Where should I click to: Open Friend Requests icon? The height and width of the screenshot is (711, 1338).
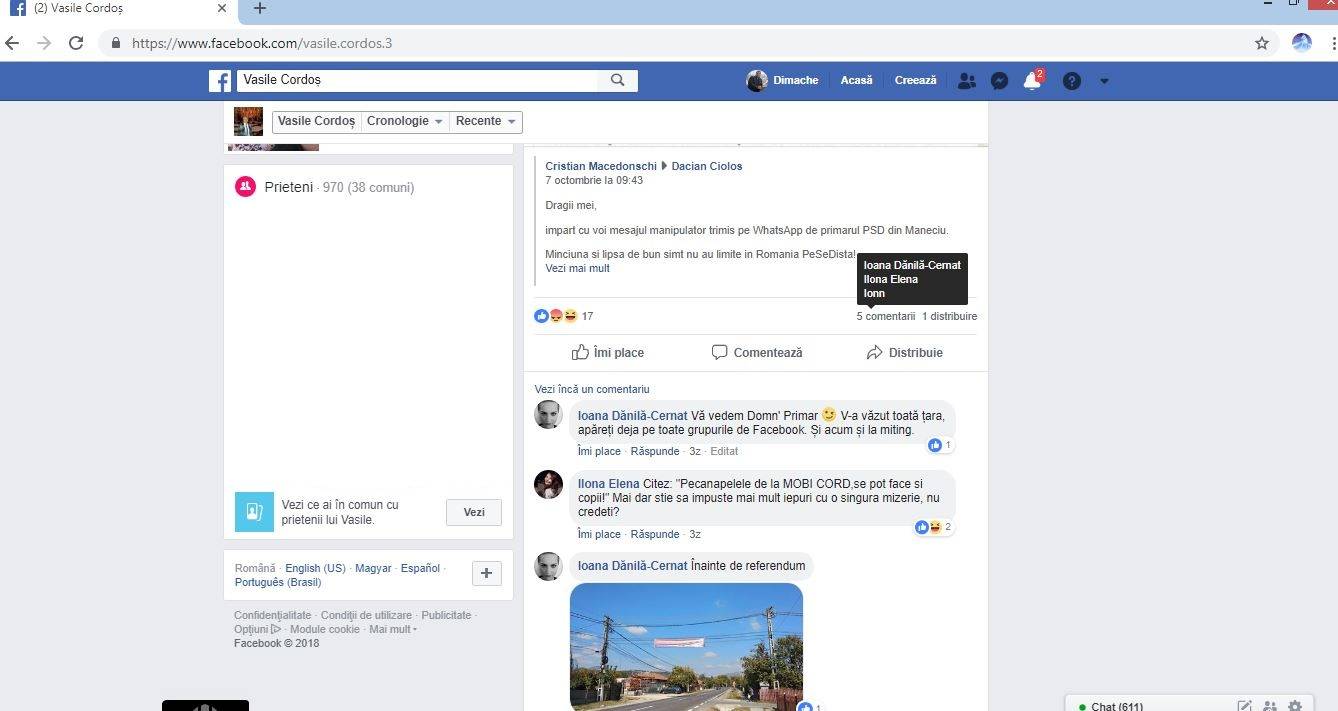coord(966,81)
